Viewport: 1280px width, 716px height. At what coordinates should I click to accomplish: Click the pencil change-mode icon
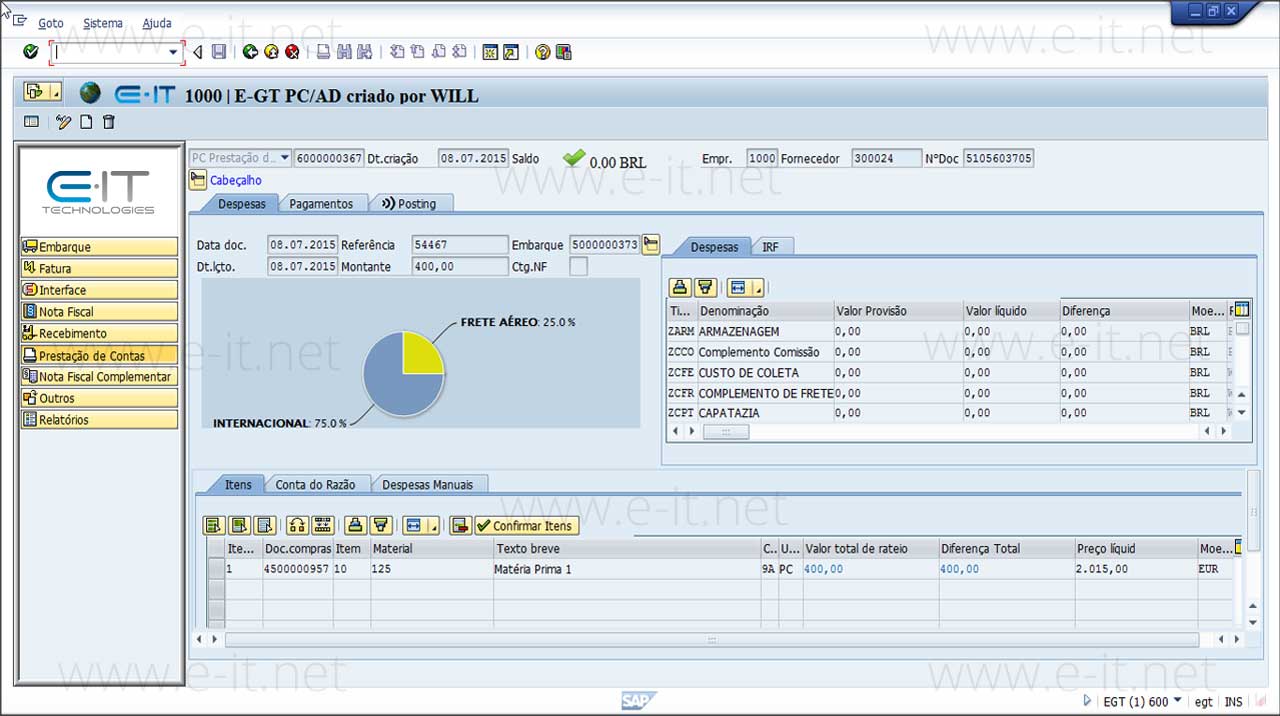(x=64, y=122)
